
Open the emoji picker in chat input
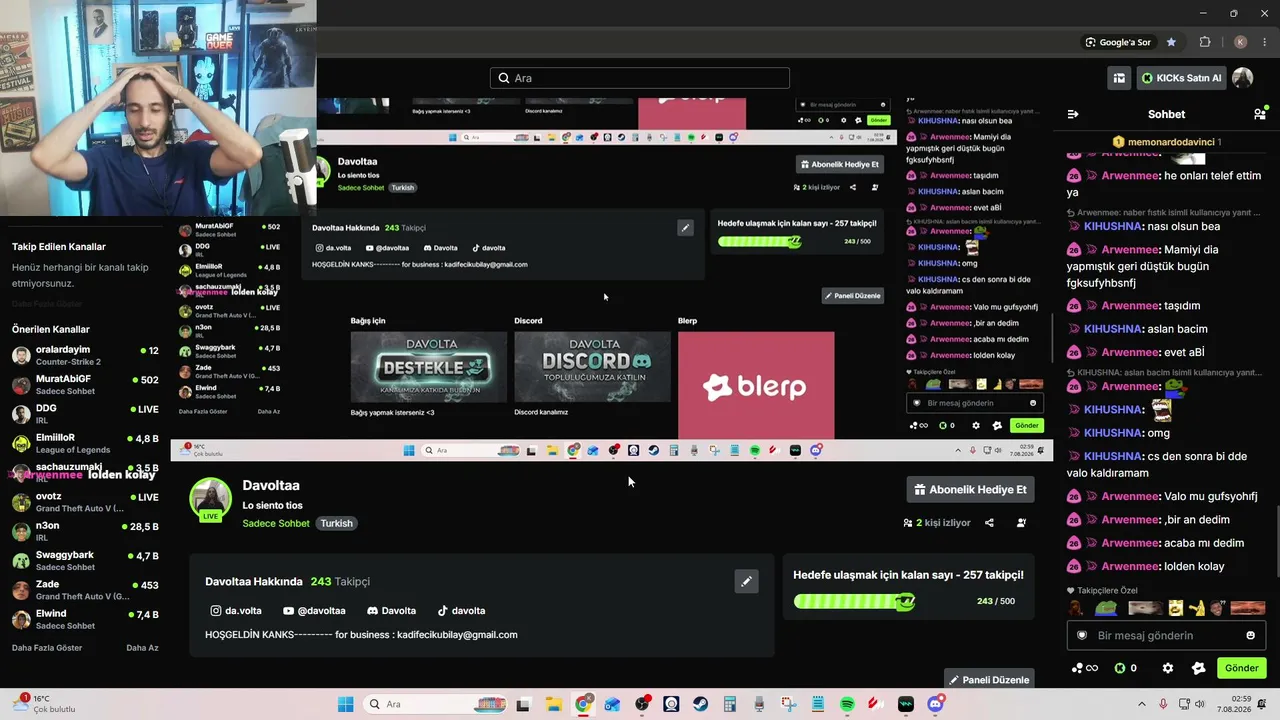click(1250, 635)
